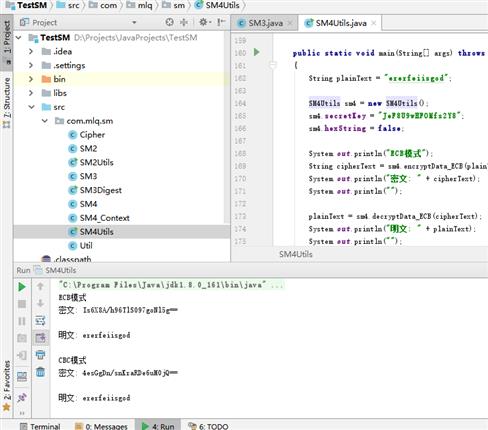Open the 6: TODO tool window
The image size is (488, 430).
click(208, 426)
